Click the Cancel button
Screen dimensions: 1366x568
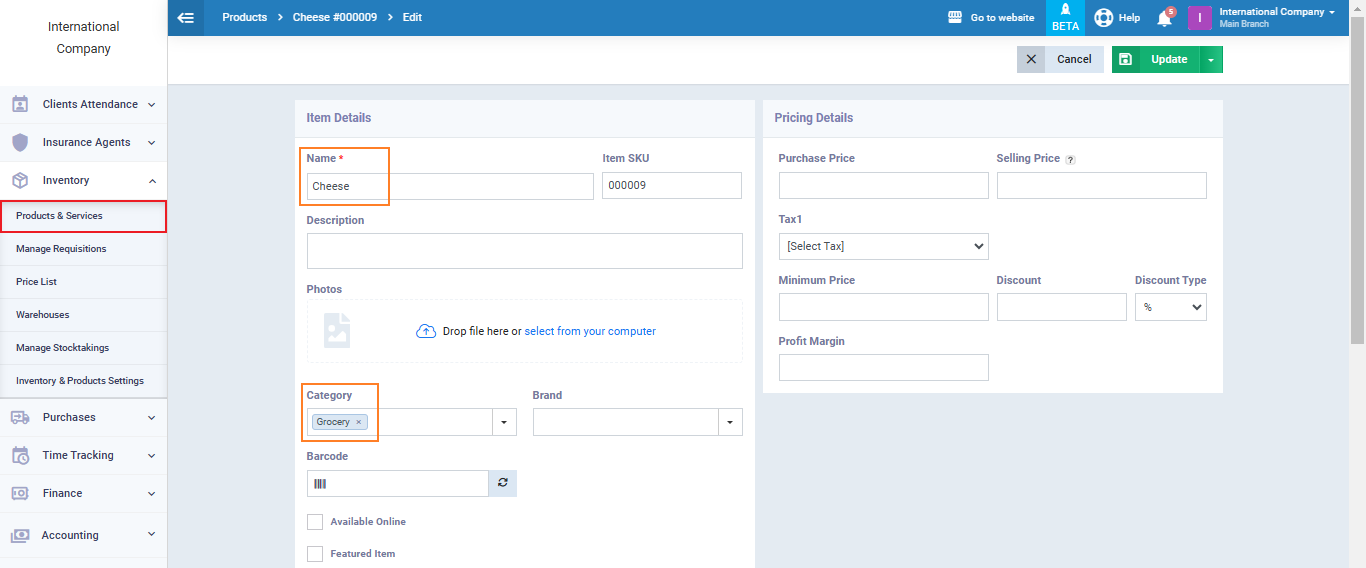click(x=1061, y=60)
